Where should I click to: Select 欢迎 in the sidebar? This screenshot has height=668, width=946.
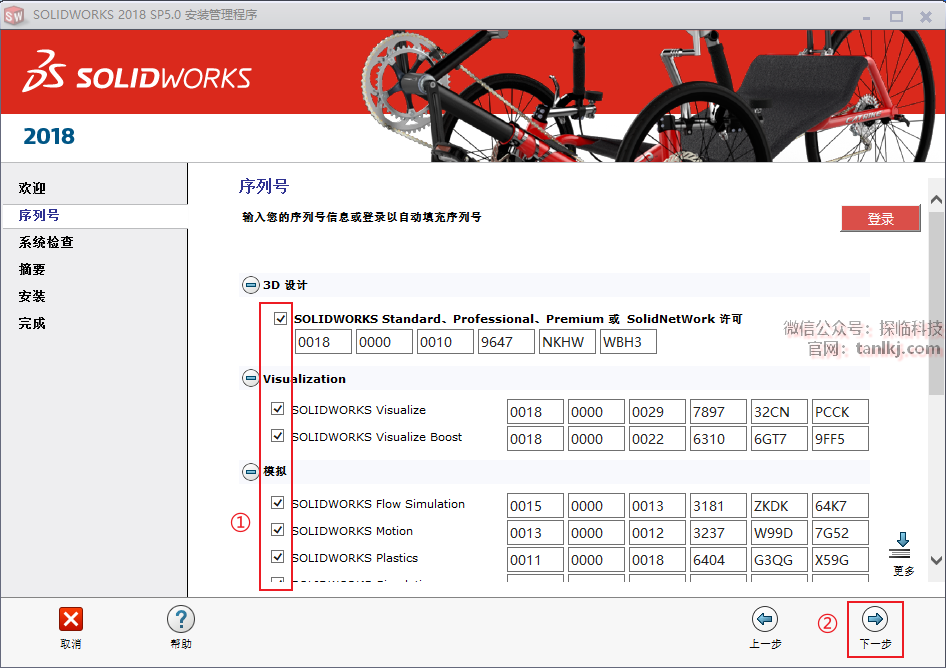point(32,188)
